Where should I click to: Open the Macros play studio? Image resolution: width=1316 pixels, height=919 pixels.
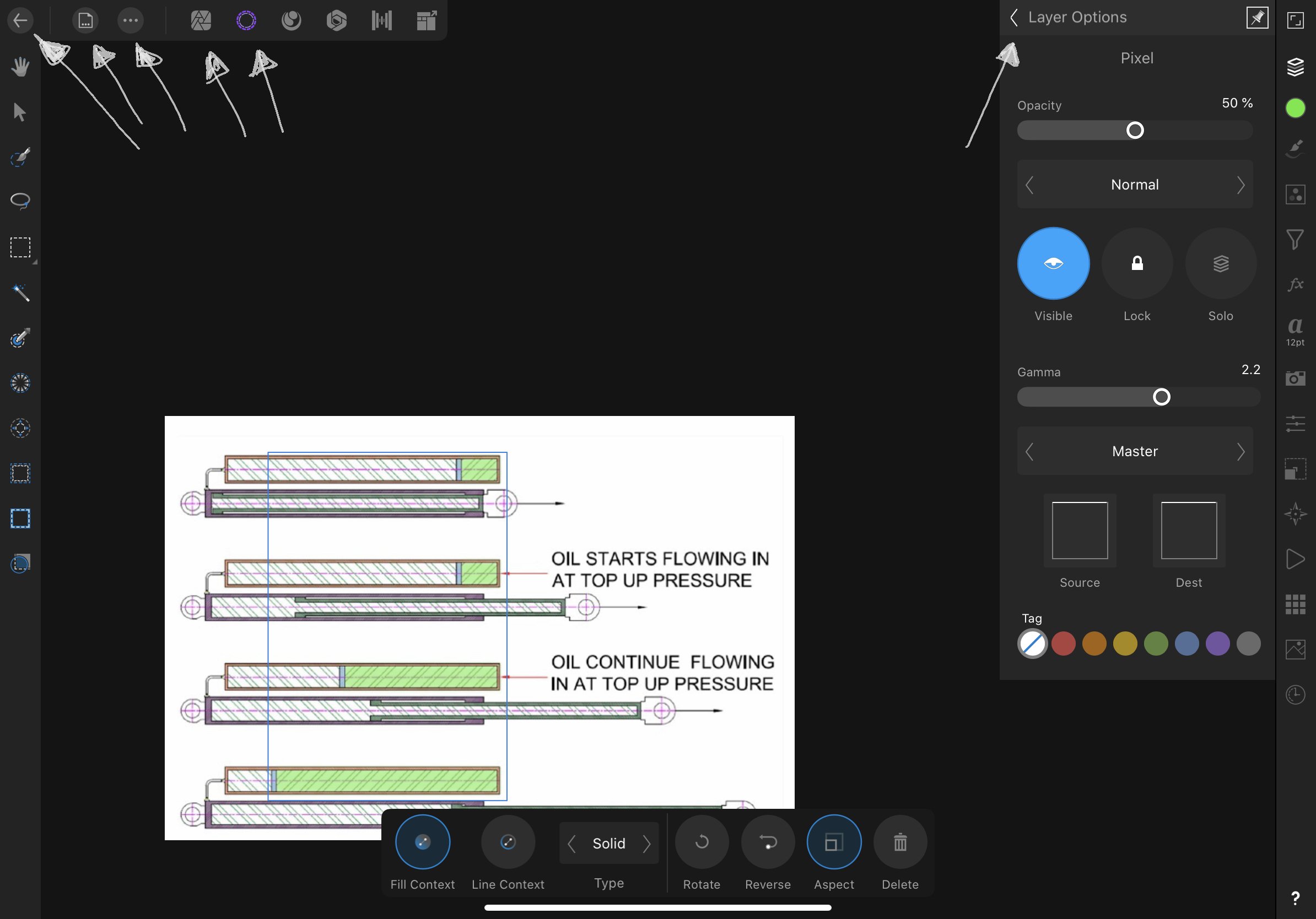pos(1296,559)
